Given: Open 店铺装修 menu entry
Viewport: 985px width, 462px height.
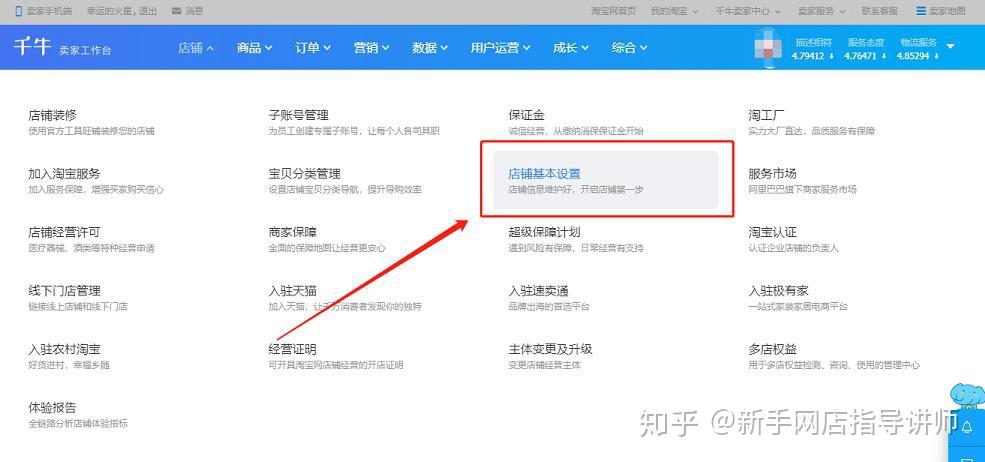Looking at the screenshot, I should coord(91,123).
